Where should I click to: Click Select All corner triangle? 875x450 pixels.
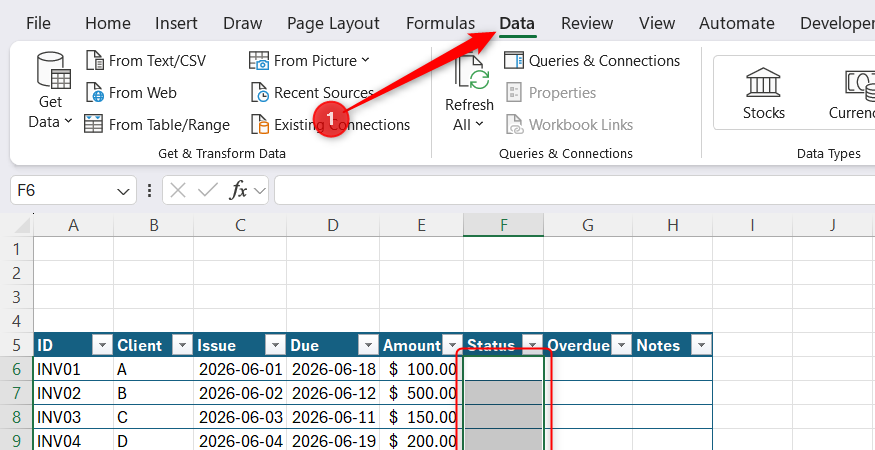pos(22,225)
